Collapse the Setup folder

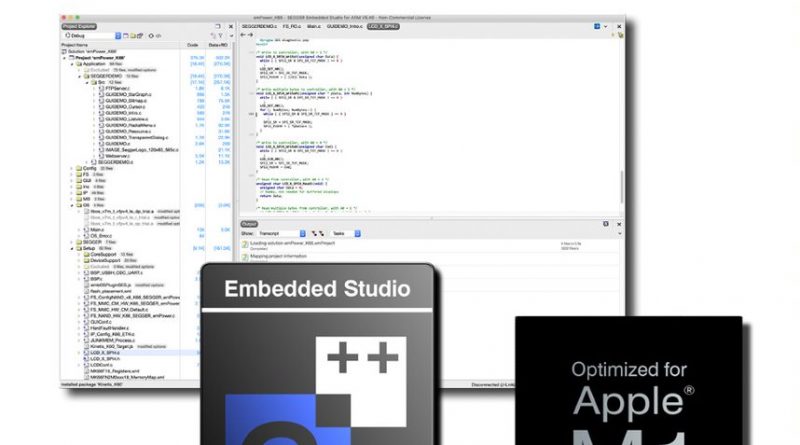[x=72, y=248]
